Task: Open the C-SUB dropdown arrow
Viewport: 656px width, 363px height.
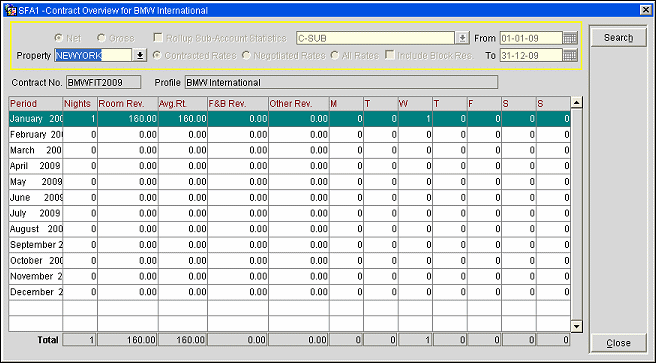Action: (462, 38)
